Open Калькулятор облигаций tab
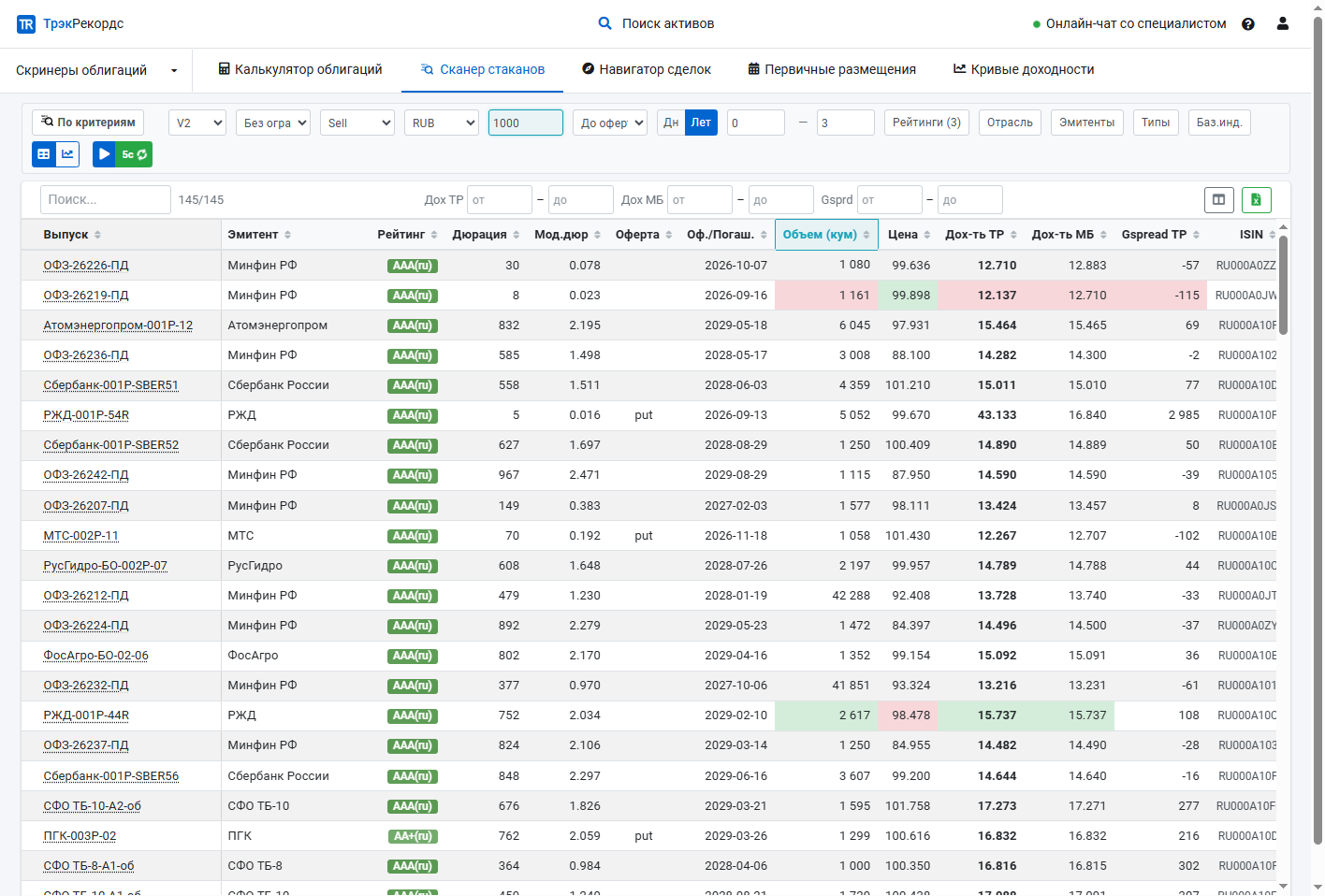The width and height of the screenshot is (1325, 896). pos(300,69)
